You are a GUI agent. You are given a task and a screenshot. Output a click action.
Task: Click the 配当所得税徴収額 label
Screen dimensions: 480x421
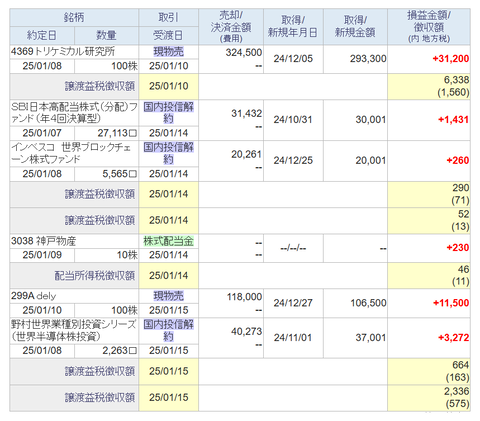(x=95, y=276)
